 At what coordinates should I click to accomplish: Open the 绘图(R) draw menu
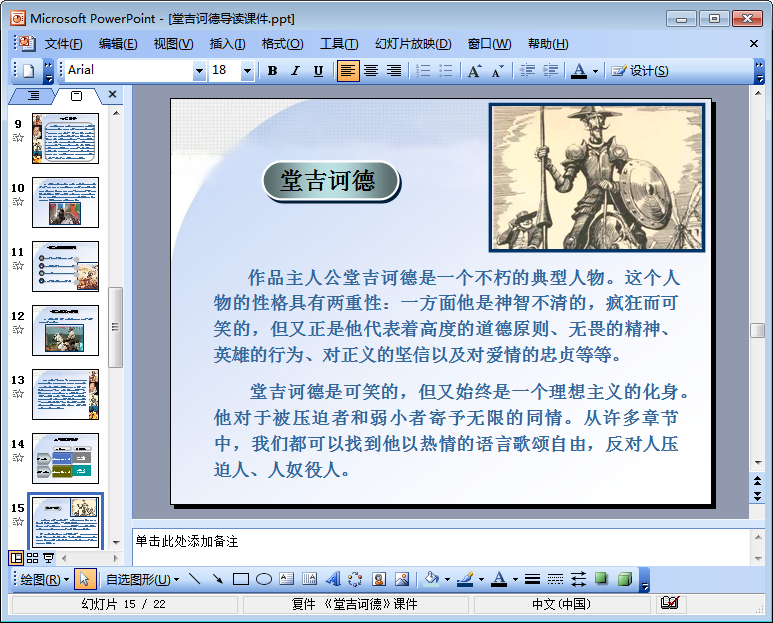coord(44,580)
